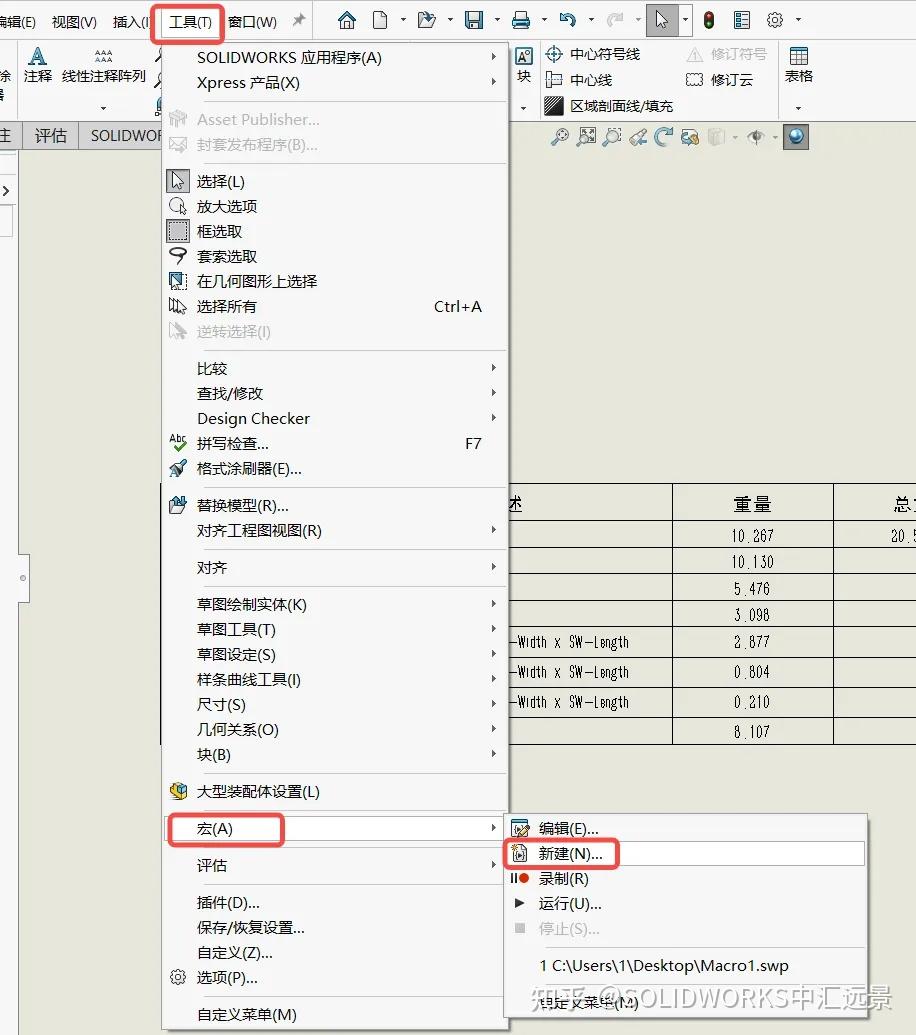This screenshot has height=1035, width=916.
Task: Open the dropdown arrow beside Options gear
Action: [x=799, y=20]
